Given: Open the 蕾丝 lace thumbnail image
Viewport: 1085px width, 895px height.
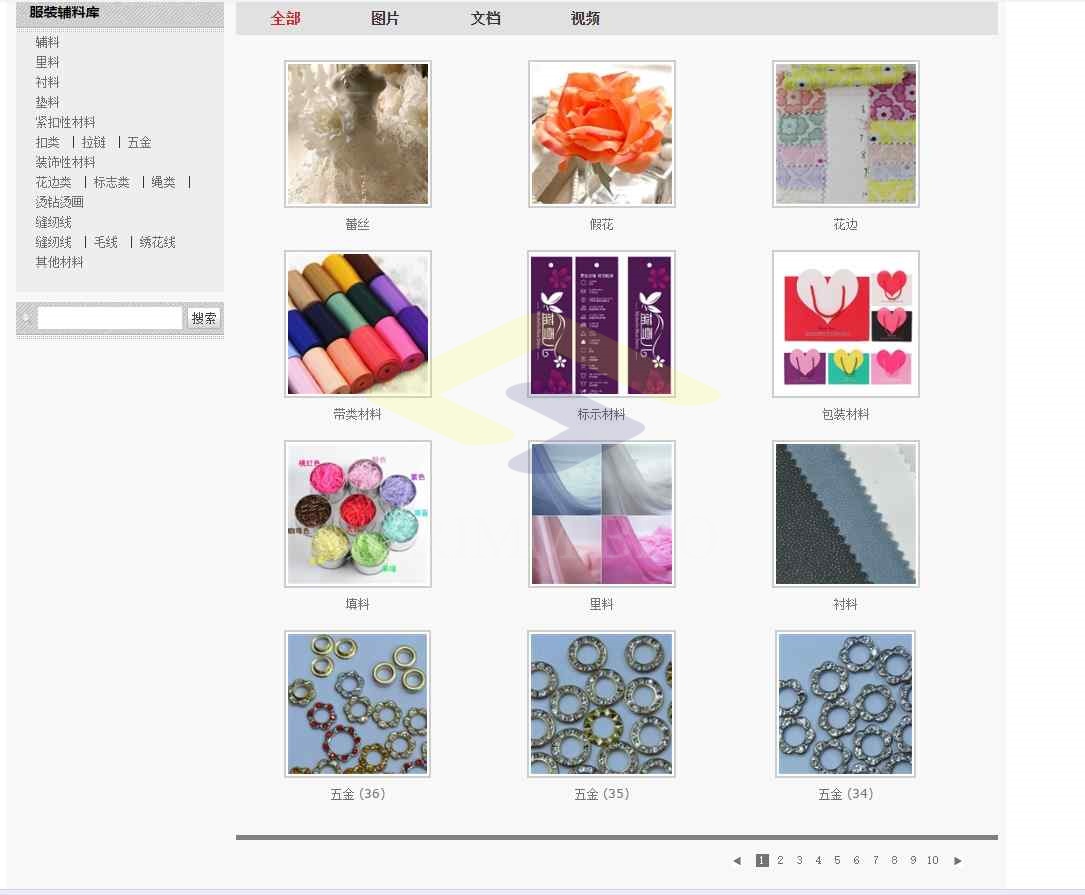Looking at the screenshot, I should tap(357, 134).
